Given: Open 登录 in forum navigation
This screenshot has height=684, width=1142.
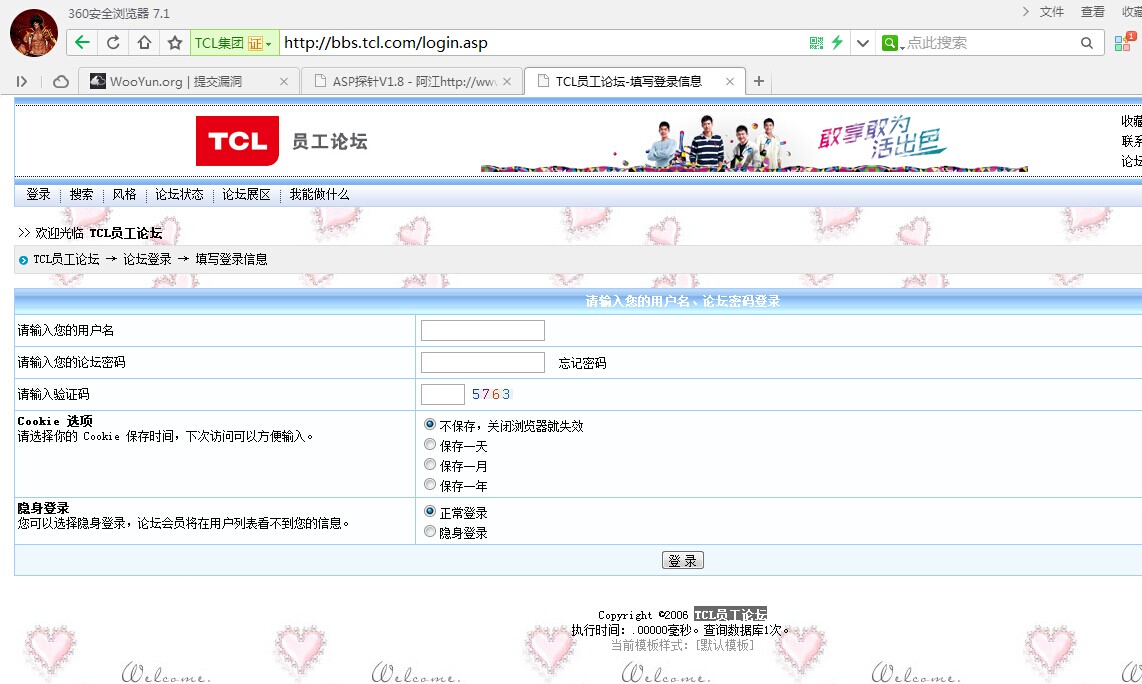Looking at the screenshot, I should [x=39, y=194].
